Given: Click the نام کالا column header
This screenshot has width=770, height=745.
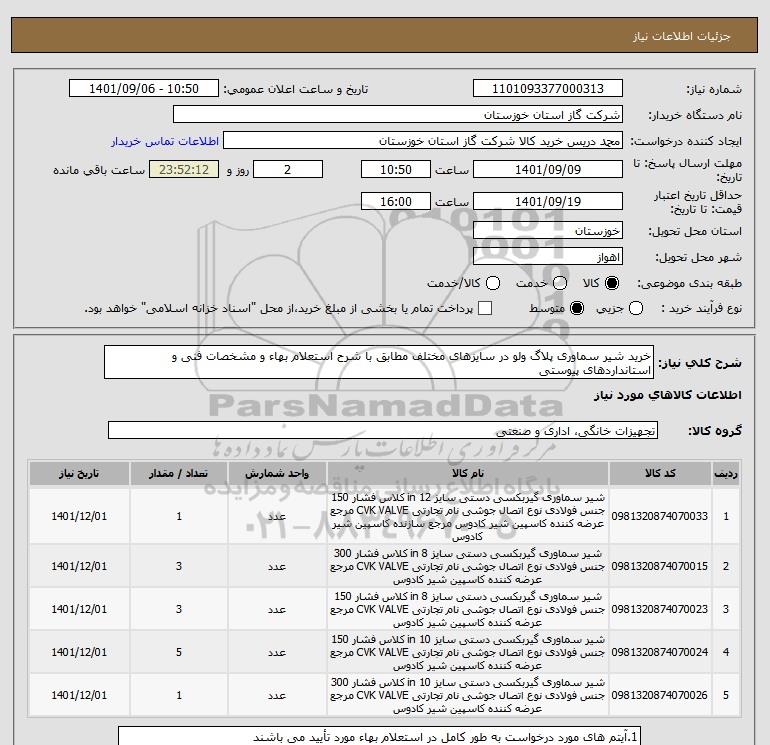Looking at the screenshot, I should [468, 473].
